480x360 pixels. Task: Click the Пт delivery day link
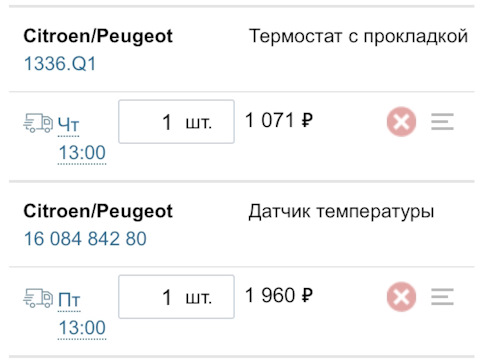coord(69,300)
